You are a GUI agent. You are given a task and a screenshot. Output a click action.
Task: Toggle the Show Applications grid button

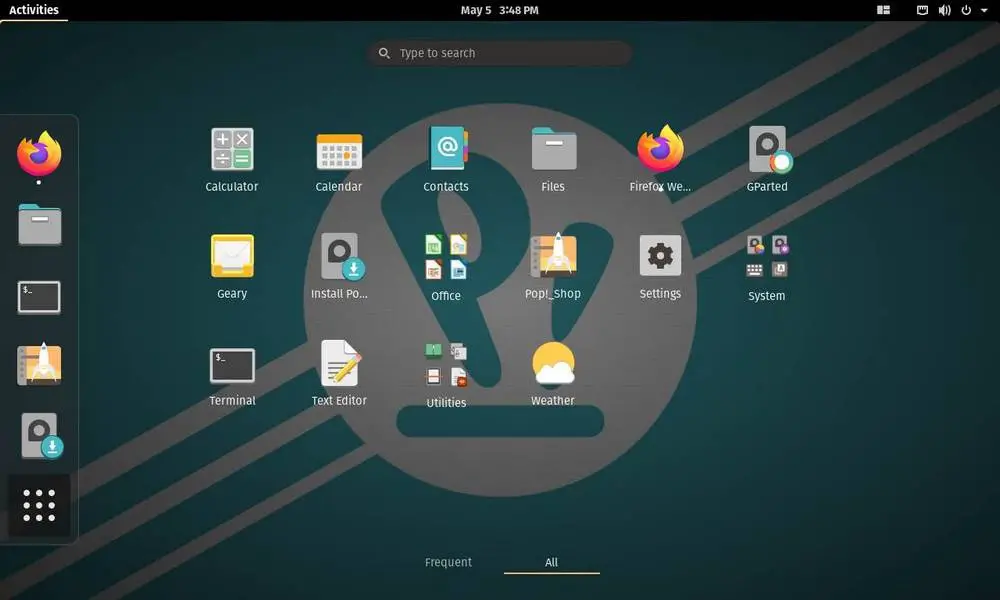pyautogui.click(x=39, y=506)
